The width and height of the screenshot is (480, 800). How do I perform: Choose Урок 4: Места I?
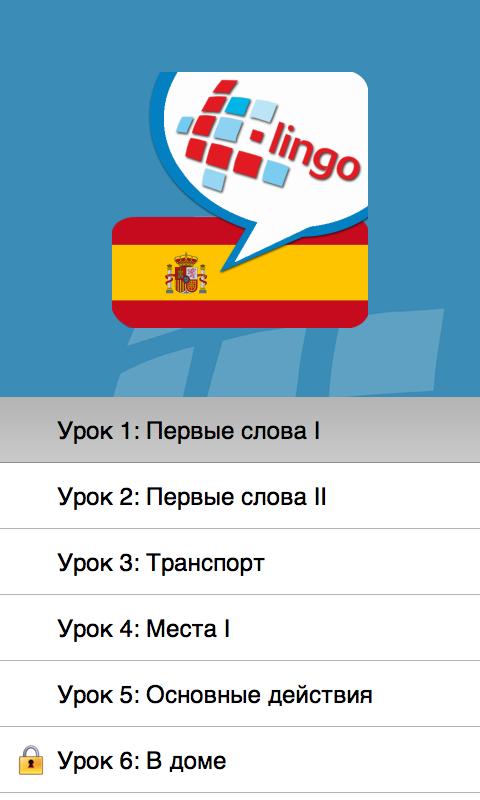[x=240, y=628]
